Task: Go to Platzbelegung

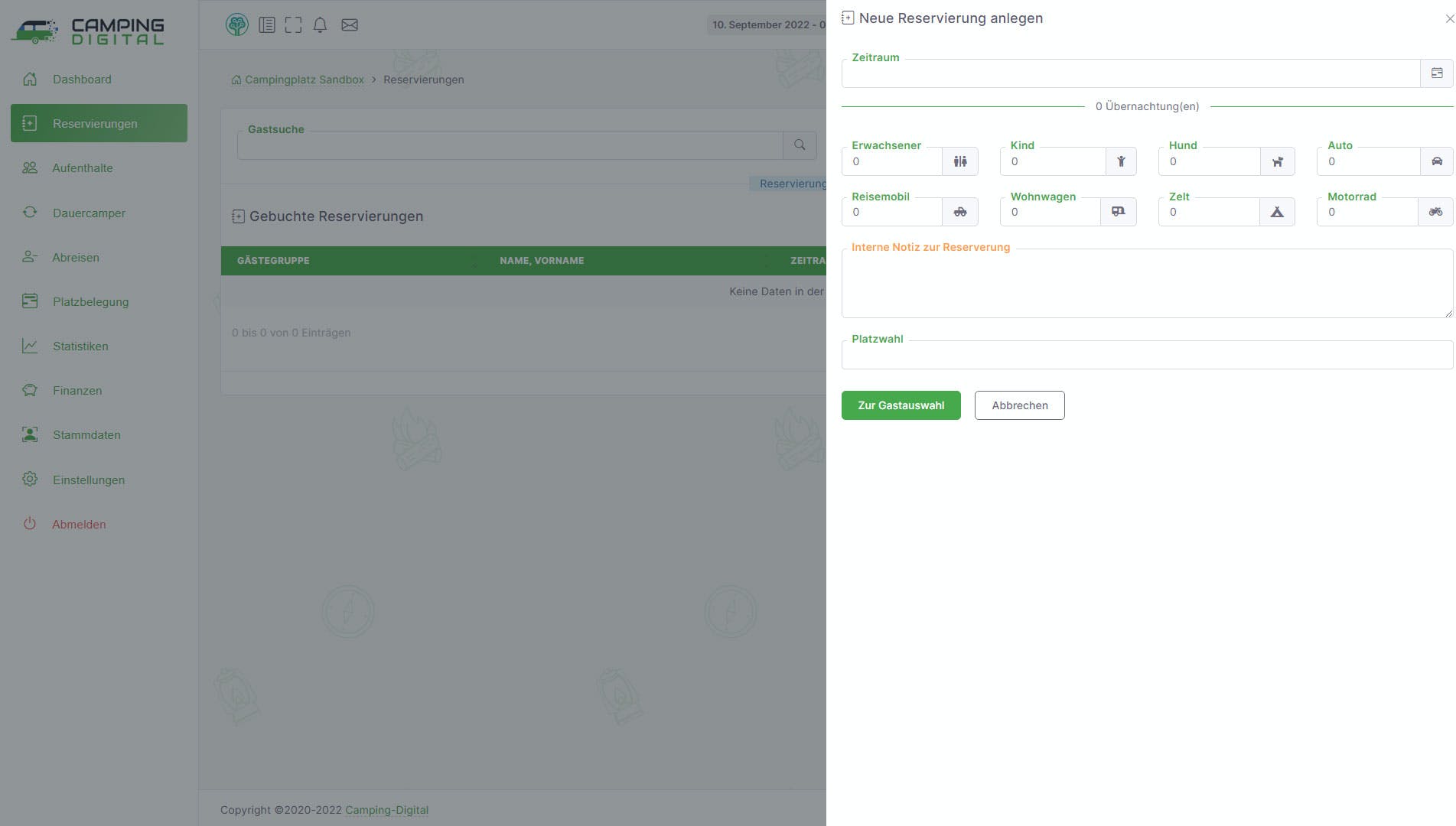Action: click(x=99, y=301)
